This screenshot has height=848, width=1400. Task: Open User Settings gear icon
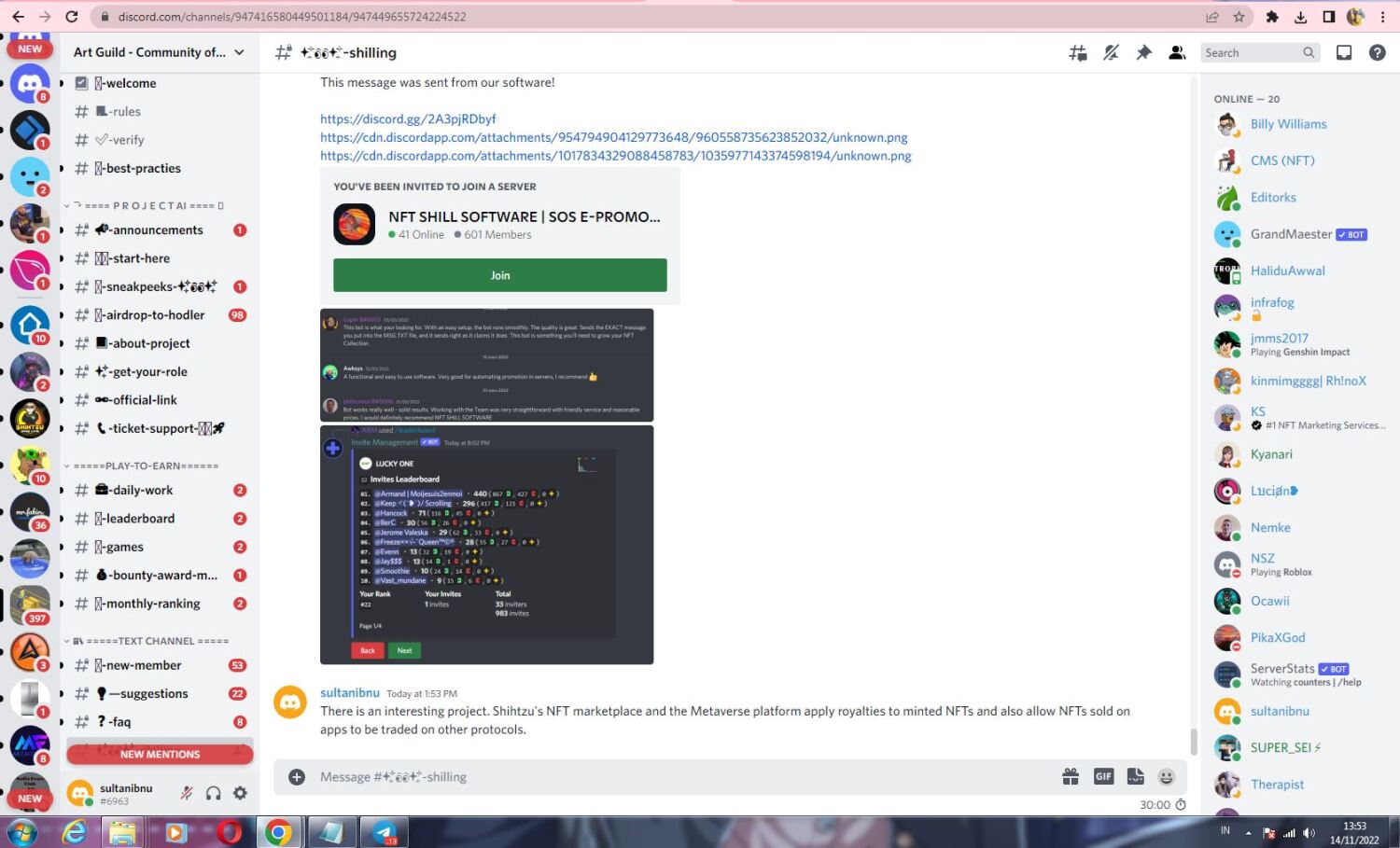tap(240, 793)
